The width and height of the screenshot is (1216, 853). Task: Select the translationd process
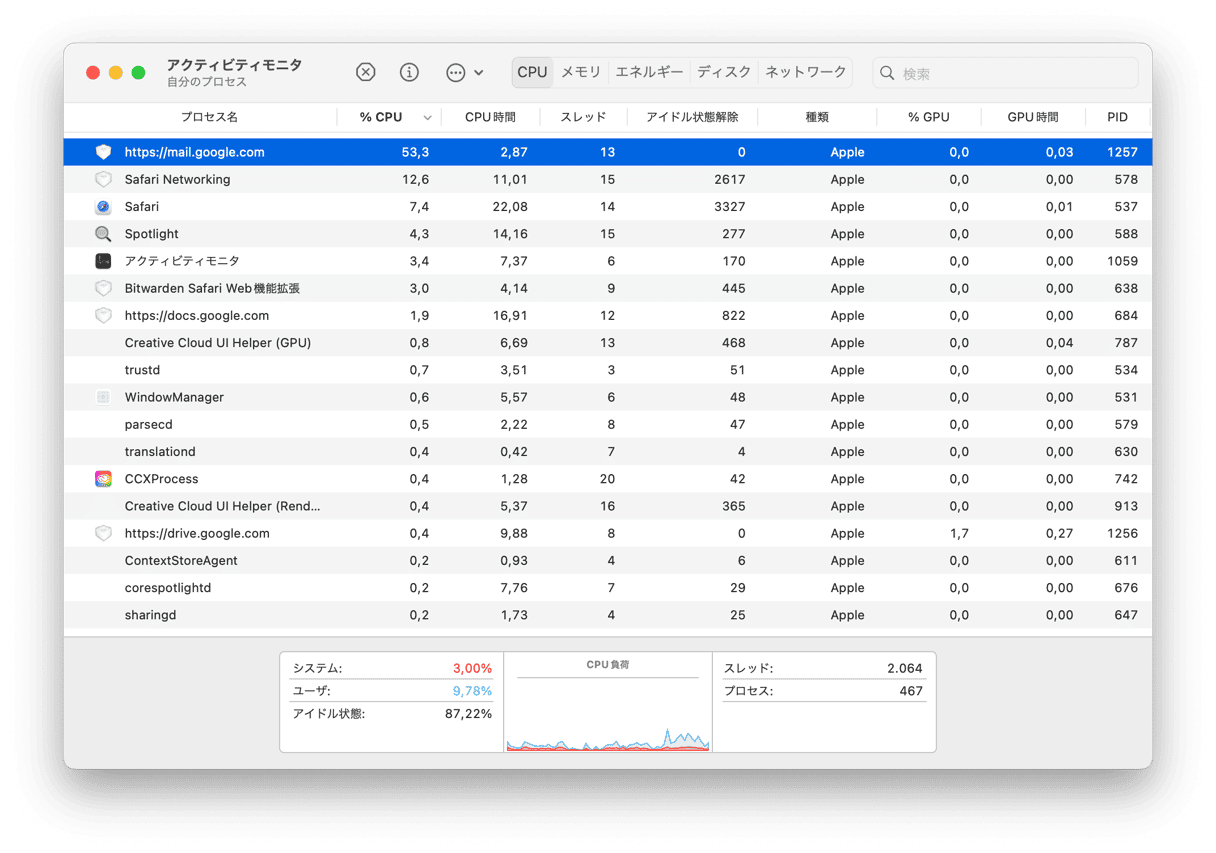tap(160, 452)
